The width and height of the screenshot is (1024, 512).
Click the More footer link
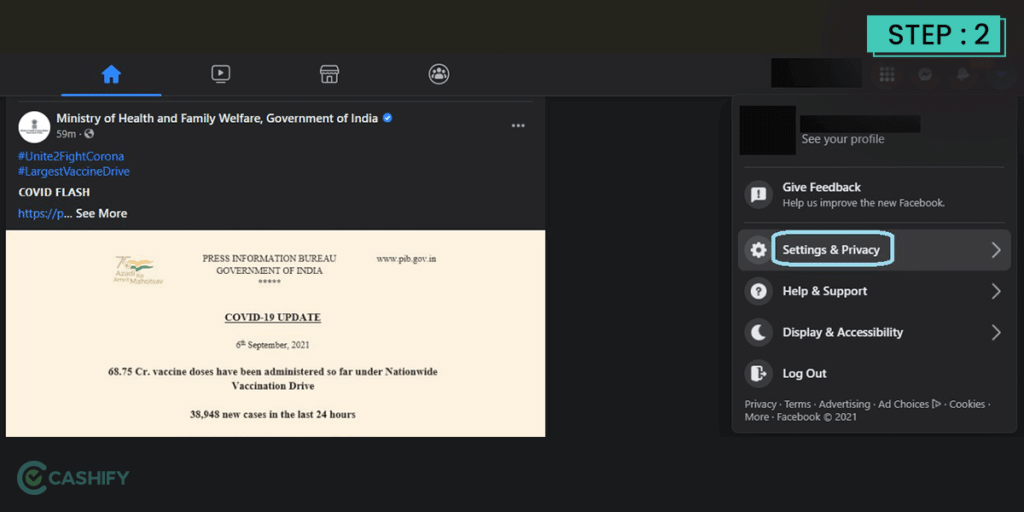coord(757,417)
